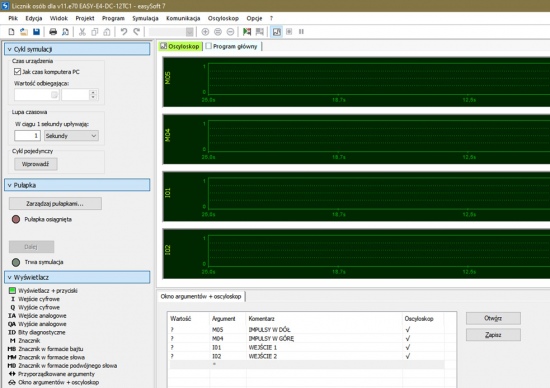Toggle oscilloscope checkmark for I02 row

[x=408, y=356]
